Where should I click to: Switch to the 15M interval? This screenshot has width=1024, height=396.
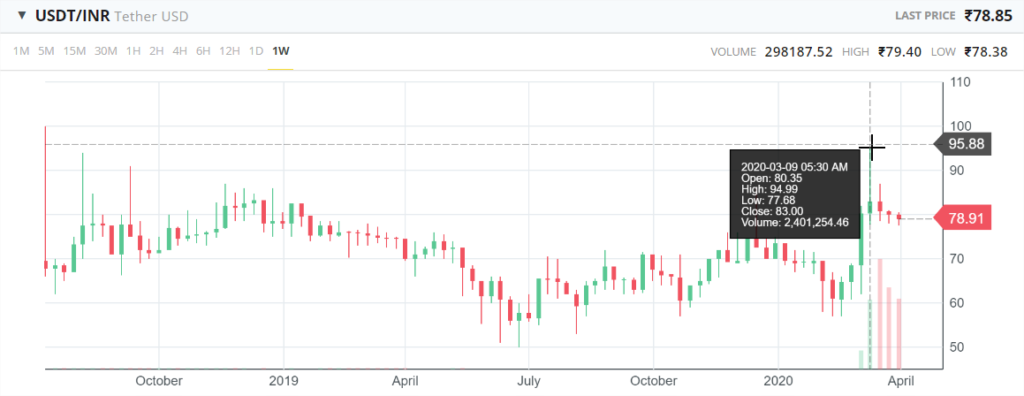click(x=74, y=51)
